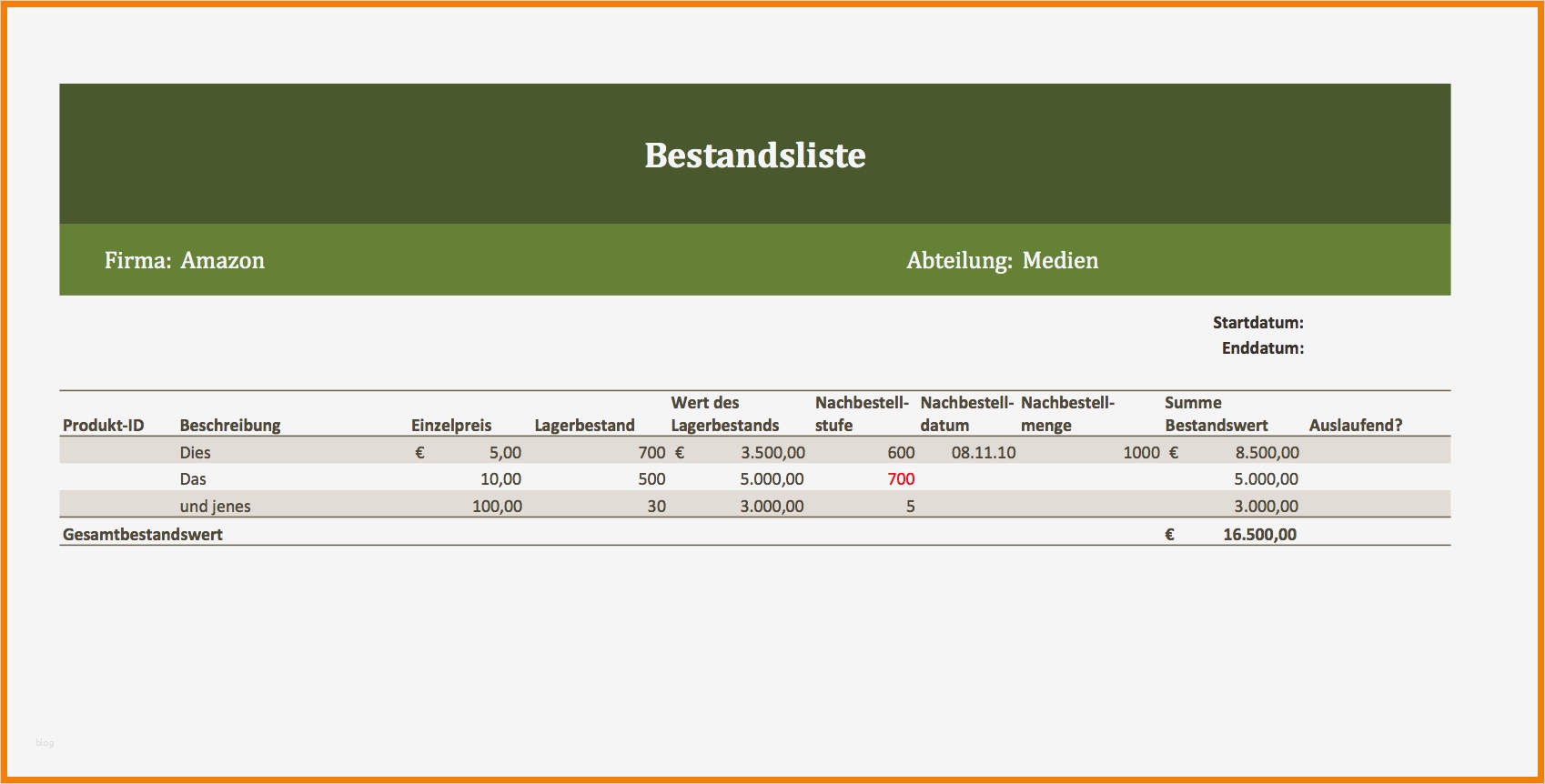Click the Auslaufend? column header
1545x784 pixels.
click(1356, 425)
